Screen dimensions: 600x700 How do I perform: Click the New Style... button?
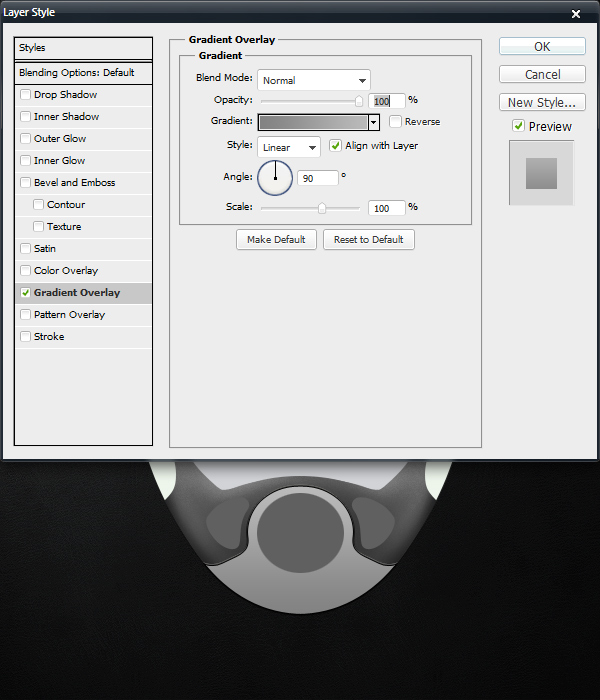click(542, 102)
